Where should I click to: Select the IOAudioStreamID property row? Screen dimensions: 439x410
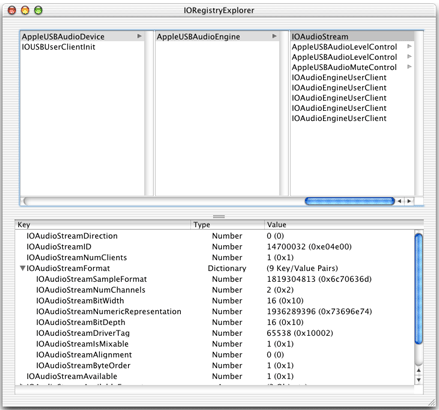214,247
